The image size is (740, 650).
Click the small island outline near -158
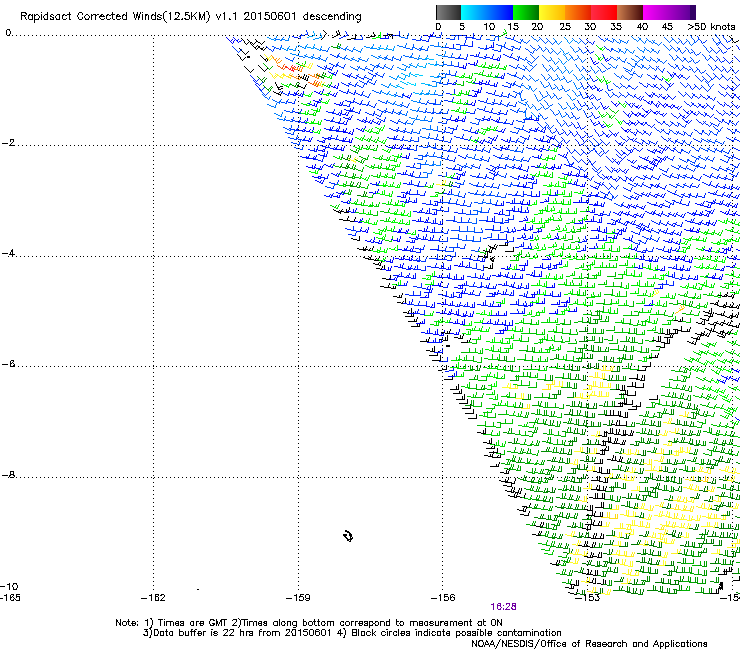(x=348, y=536)
